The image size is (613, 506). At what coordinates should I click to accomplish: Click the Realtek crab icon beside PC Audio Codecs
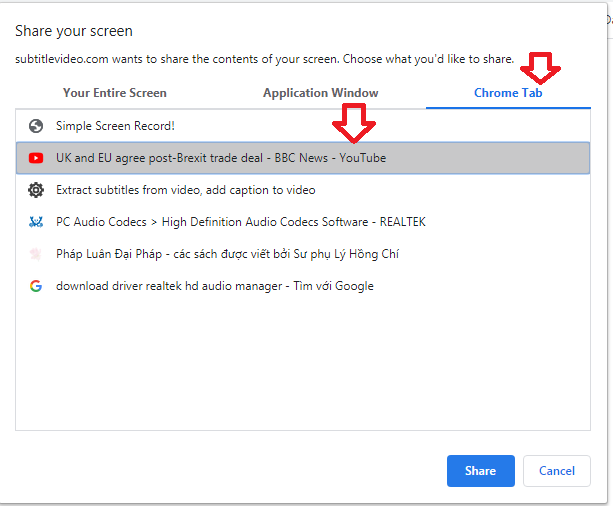coord(36,222)
